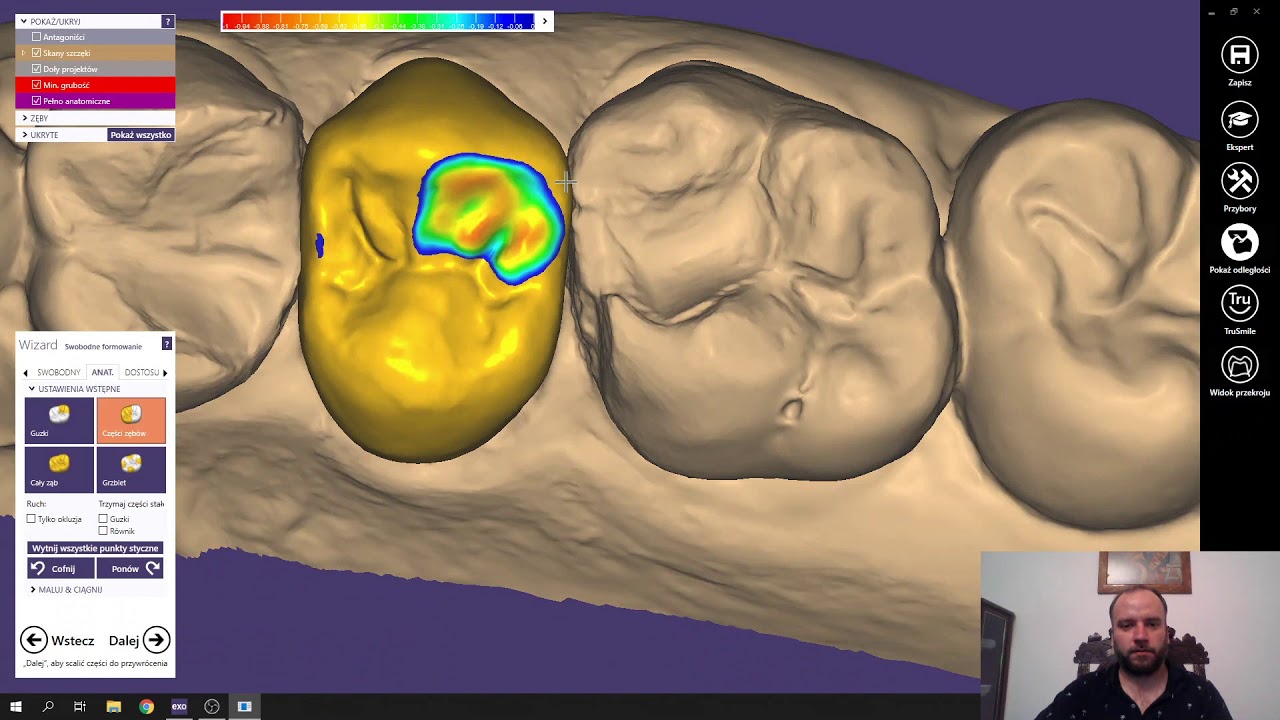Uncheck Skany szczęki visibility
The image size is (1280, 720).
click(x=37, y=53)
